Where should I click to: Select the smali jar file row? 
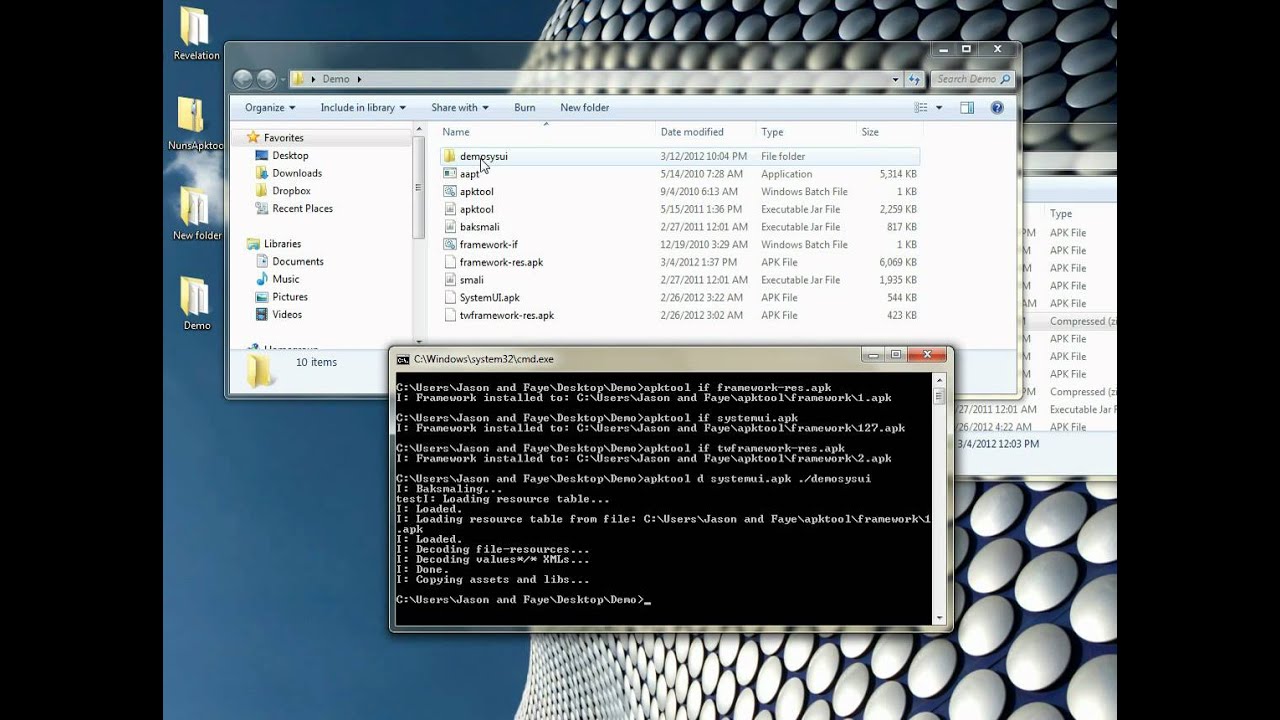(x=679, y=280)
